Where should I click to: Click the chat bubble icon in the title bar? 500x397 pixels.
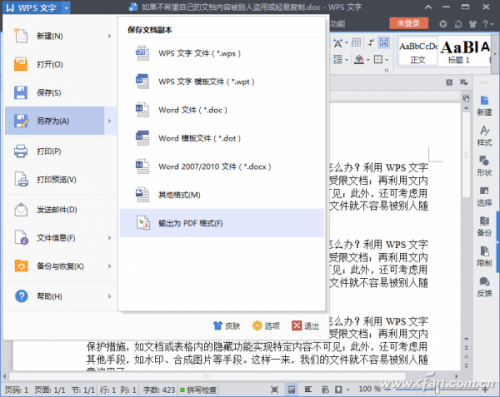pos(458,24)
